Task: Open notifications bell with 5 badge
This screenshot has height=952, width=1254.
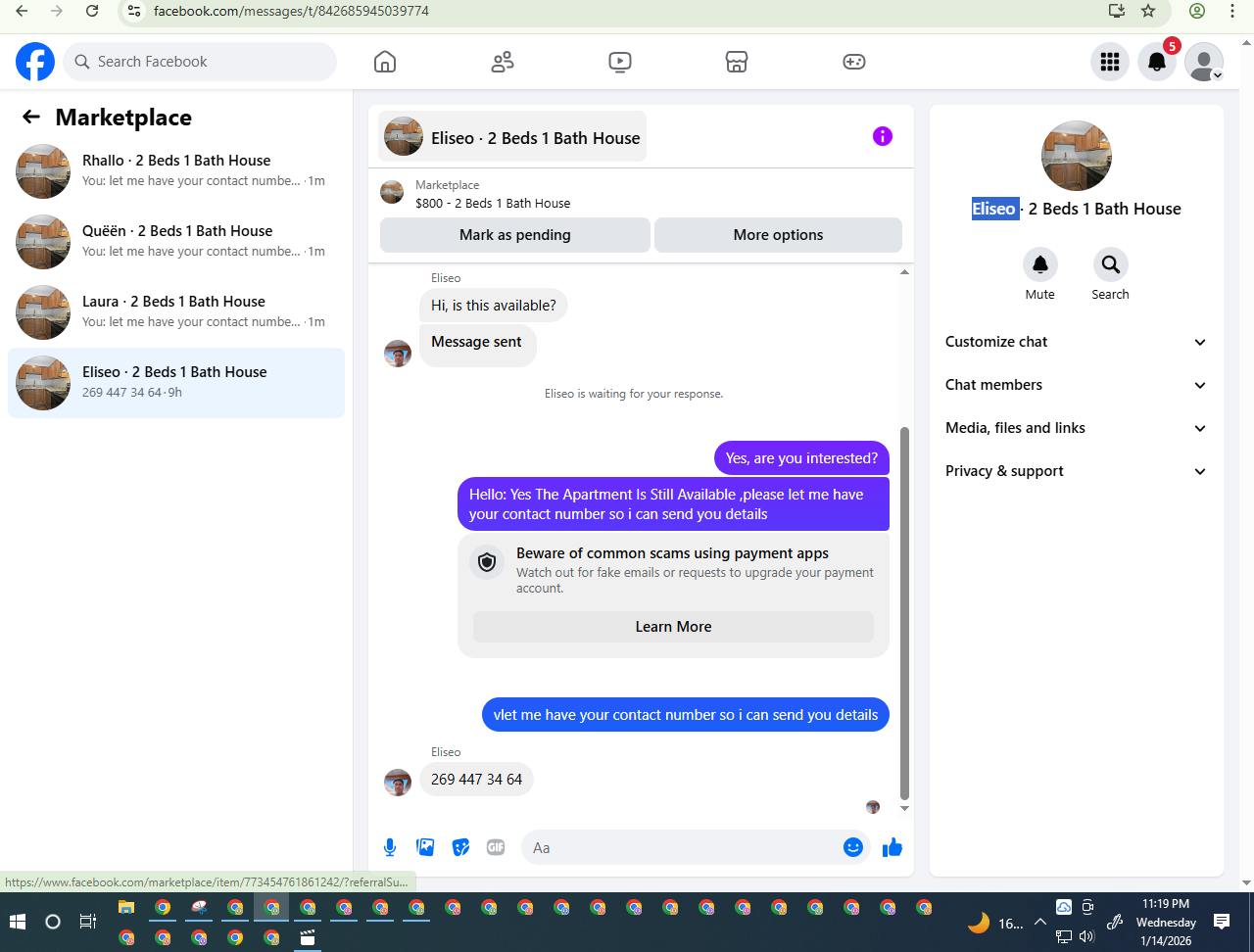Action: (x=1157, y=62)
